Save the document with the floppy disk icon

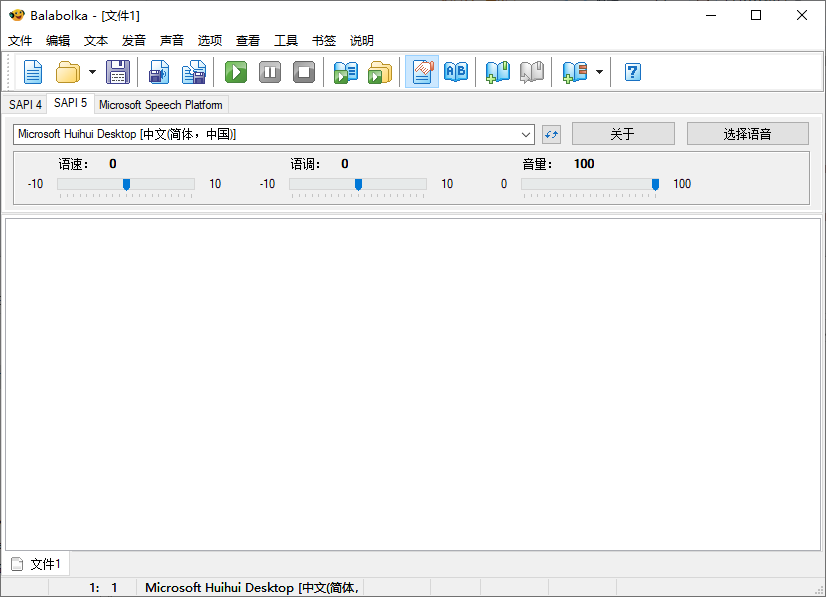117,72
